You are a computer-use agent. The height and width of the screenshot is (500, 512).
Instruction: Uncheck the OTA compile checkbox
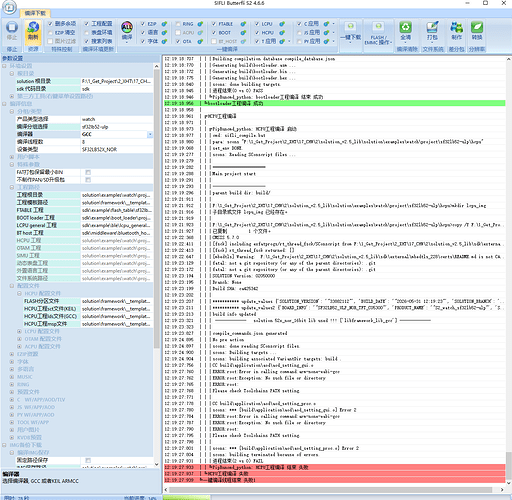[x=178, y=41]
